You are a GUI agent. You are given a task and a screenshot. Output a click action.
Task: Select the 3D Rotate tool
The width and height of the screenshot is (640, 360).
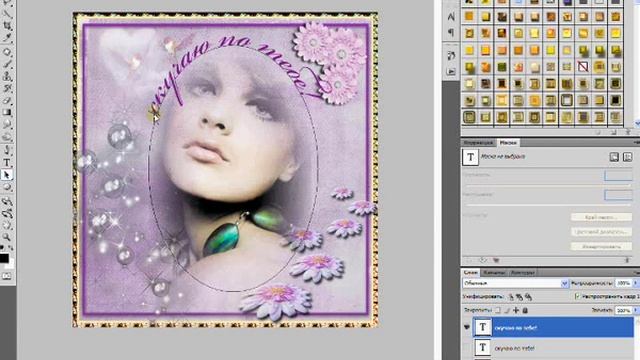(7, 201)
